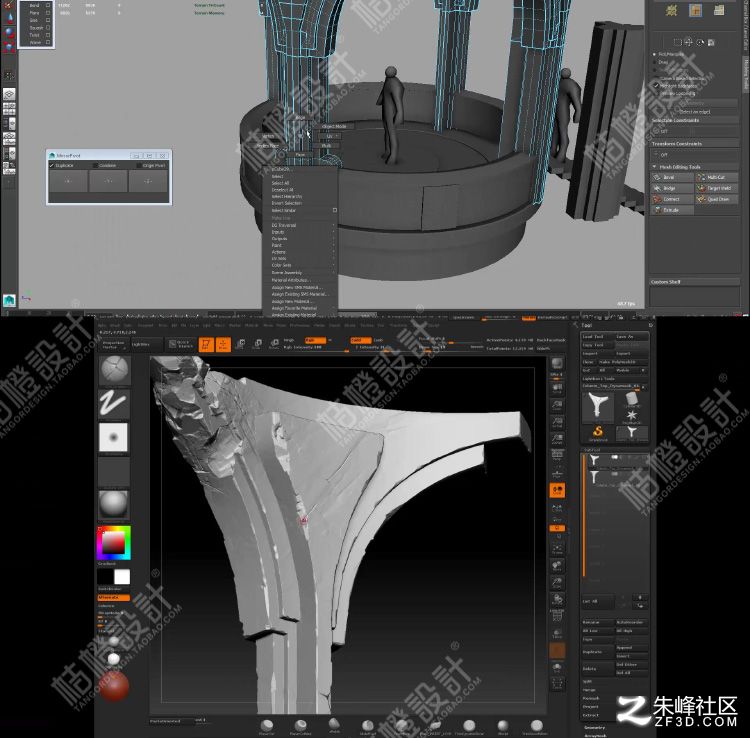This screenshot has width=750, height=738.
Task: Click the middle orange selection mode icon
Action: click(x=695, y=11)
